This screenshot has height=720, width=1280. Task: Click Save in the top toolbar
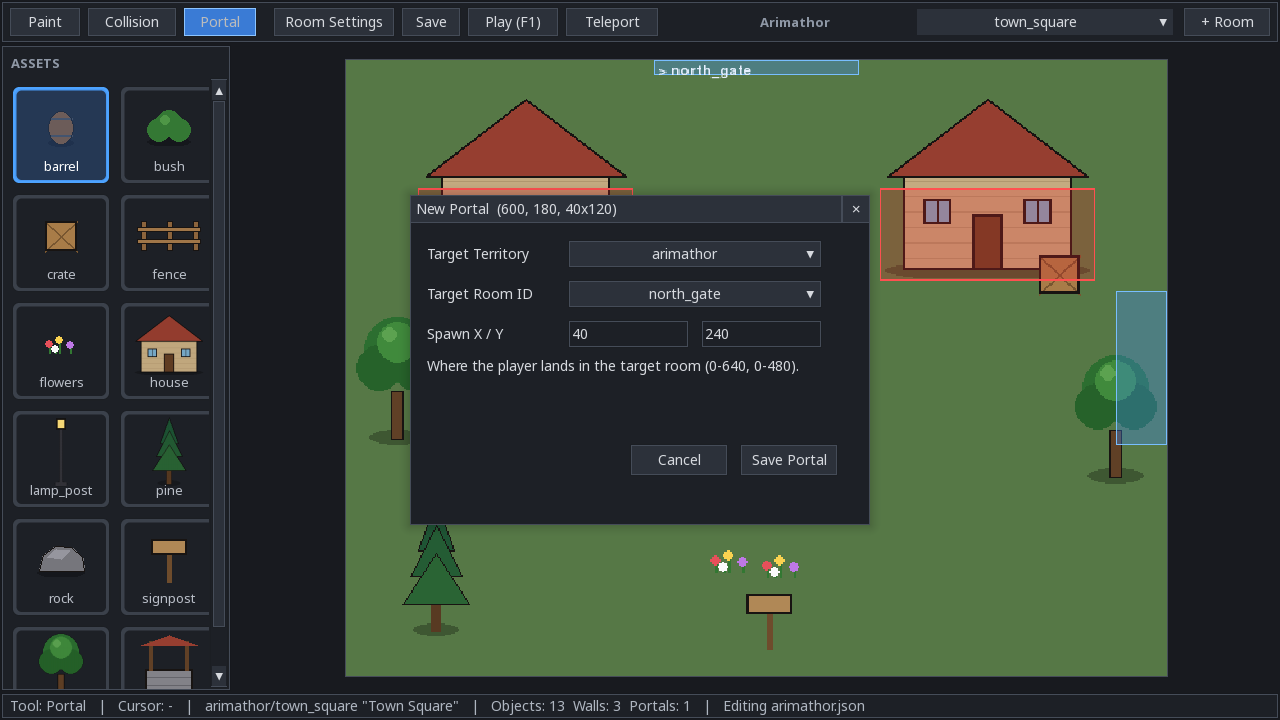(x=431, y=22)
